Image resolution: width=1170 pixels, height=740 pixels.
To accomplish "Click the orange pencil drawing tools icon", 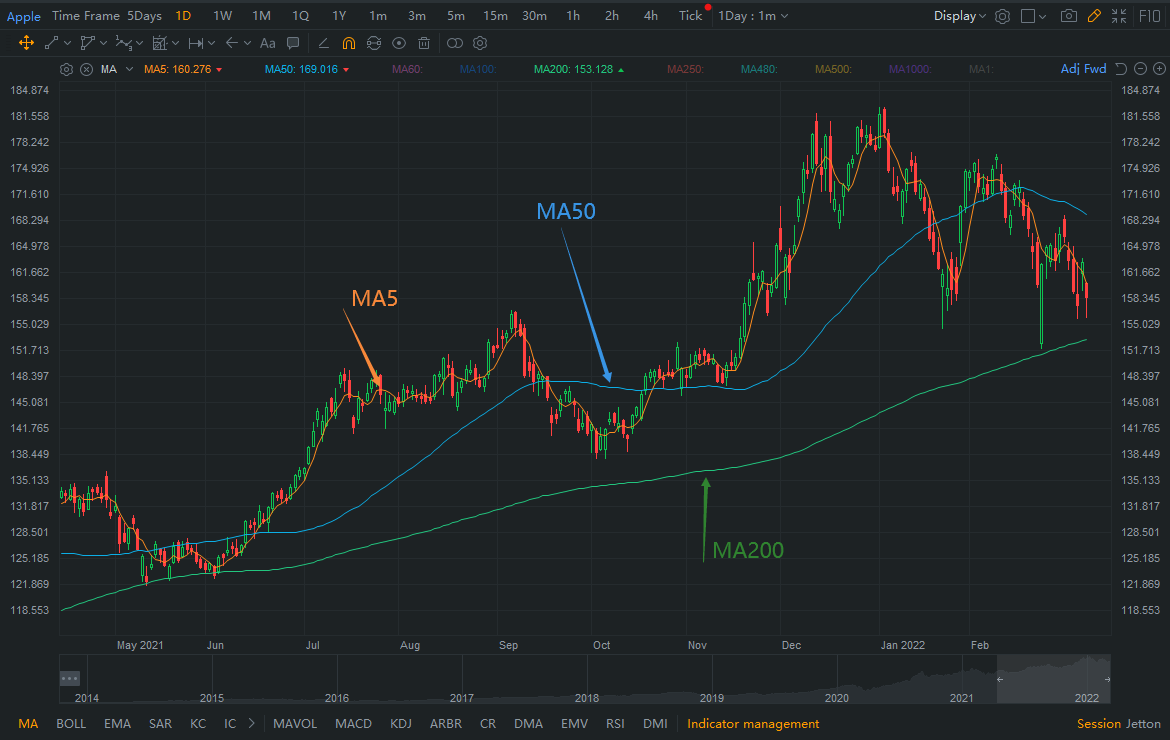I will tap(1094, 16).
